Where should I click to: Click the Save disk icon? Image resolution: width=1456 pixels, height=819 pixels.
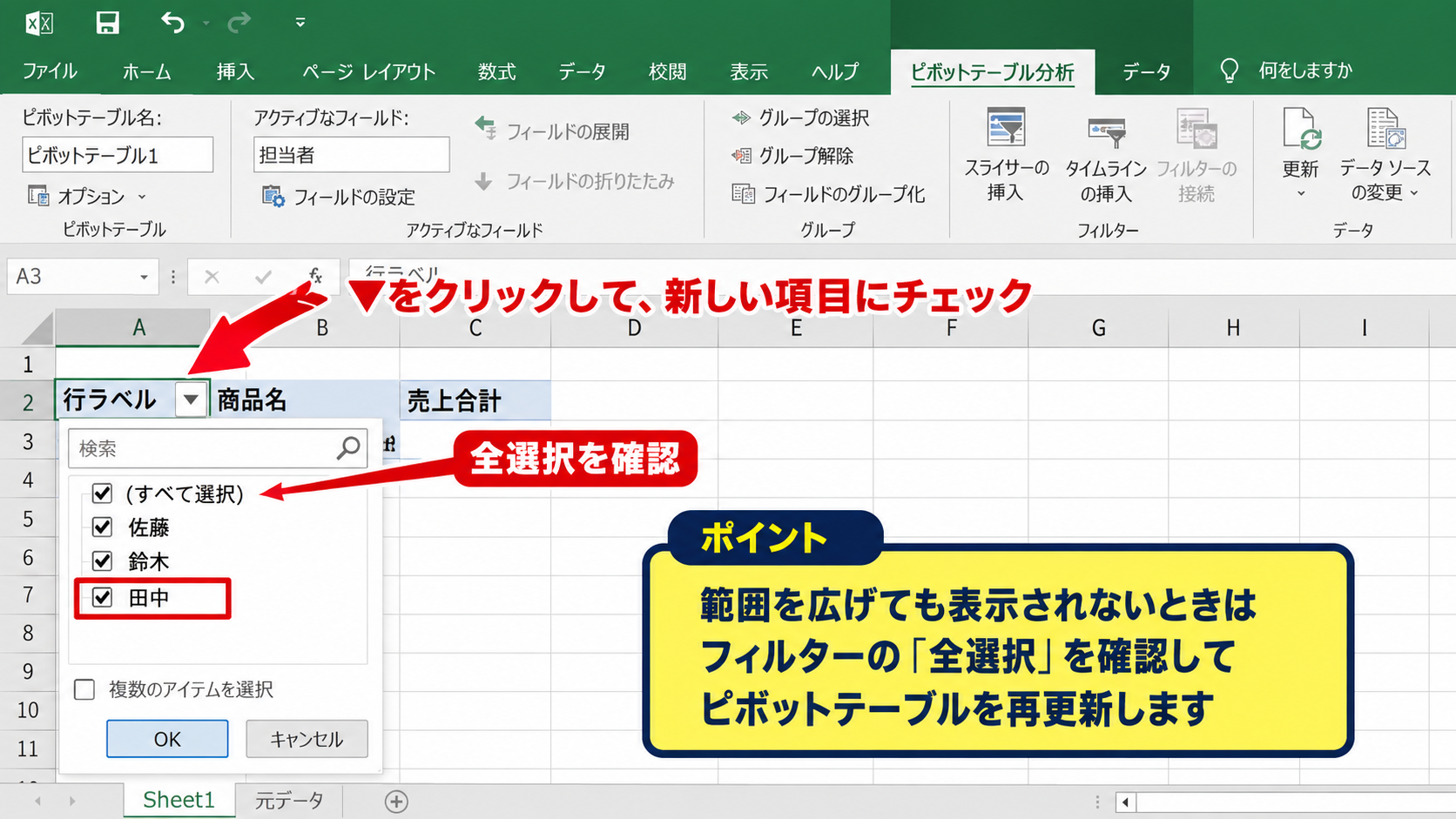tap(107, 23)
